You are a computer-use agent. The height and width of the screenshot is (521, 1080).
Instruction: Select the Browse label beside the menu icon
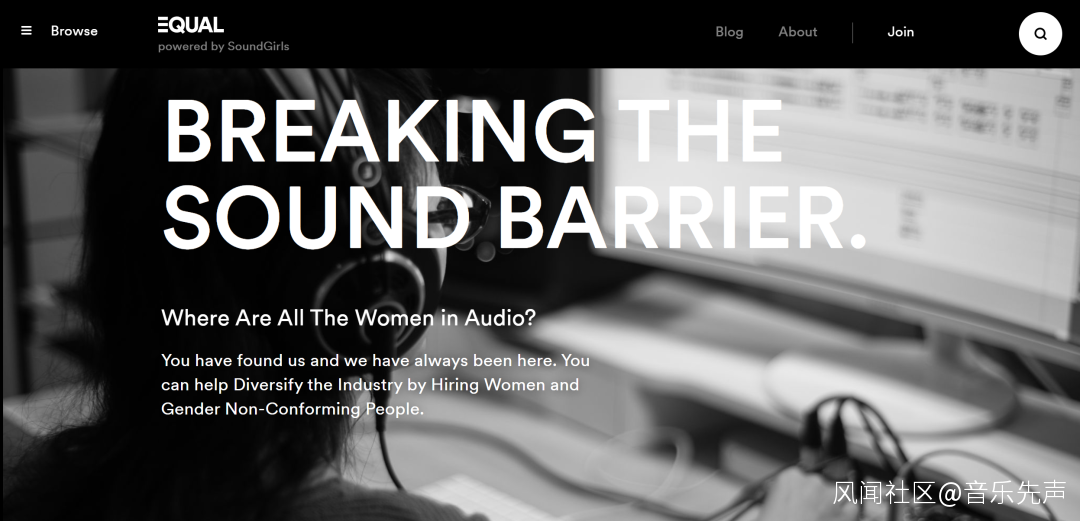(74, 31)
